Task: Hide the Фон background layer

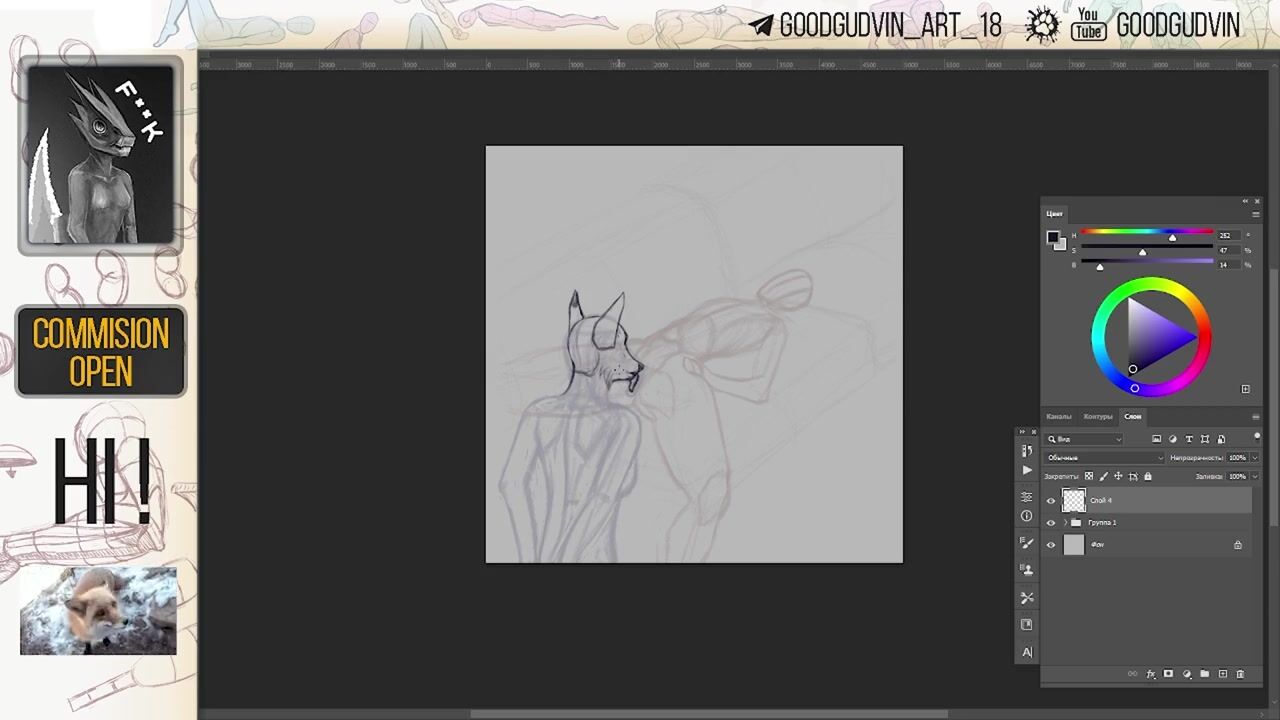Action: [1051, 545]
